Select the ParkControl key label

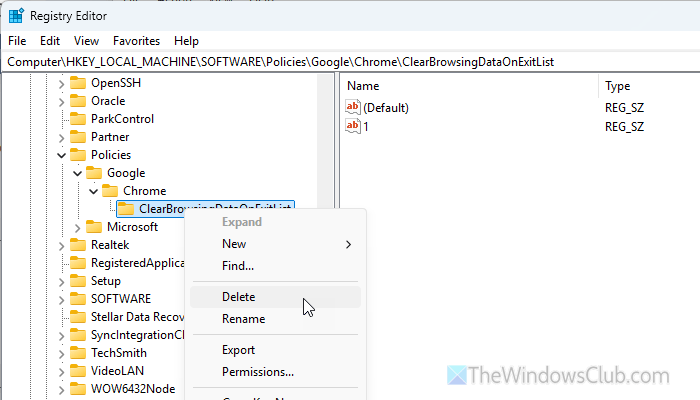tap(122, 119)
